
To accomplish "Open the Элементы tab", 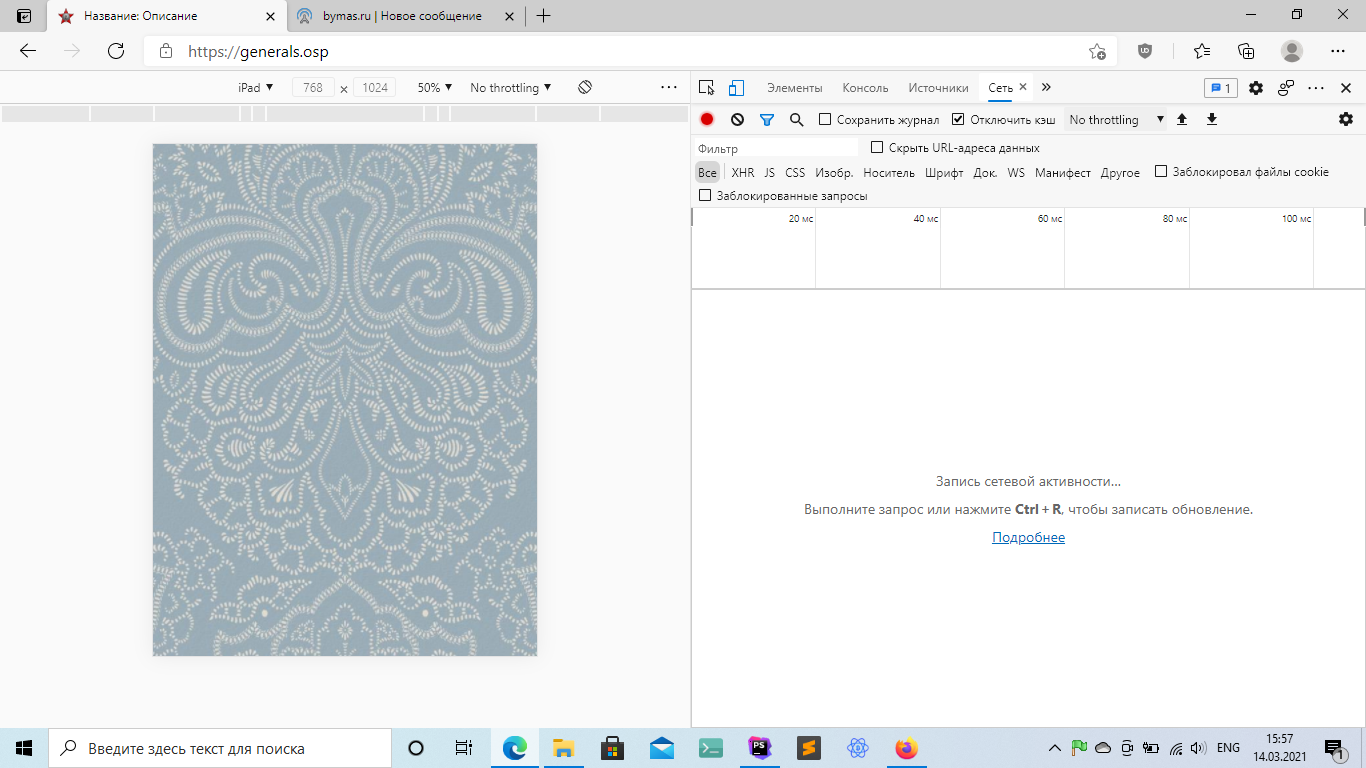I will click(x=794, y=88).
